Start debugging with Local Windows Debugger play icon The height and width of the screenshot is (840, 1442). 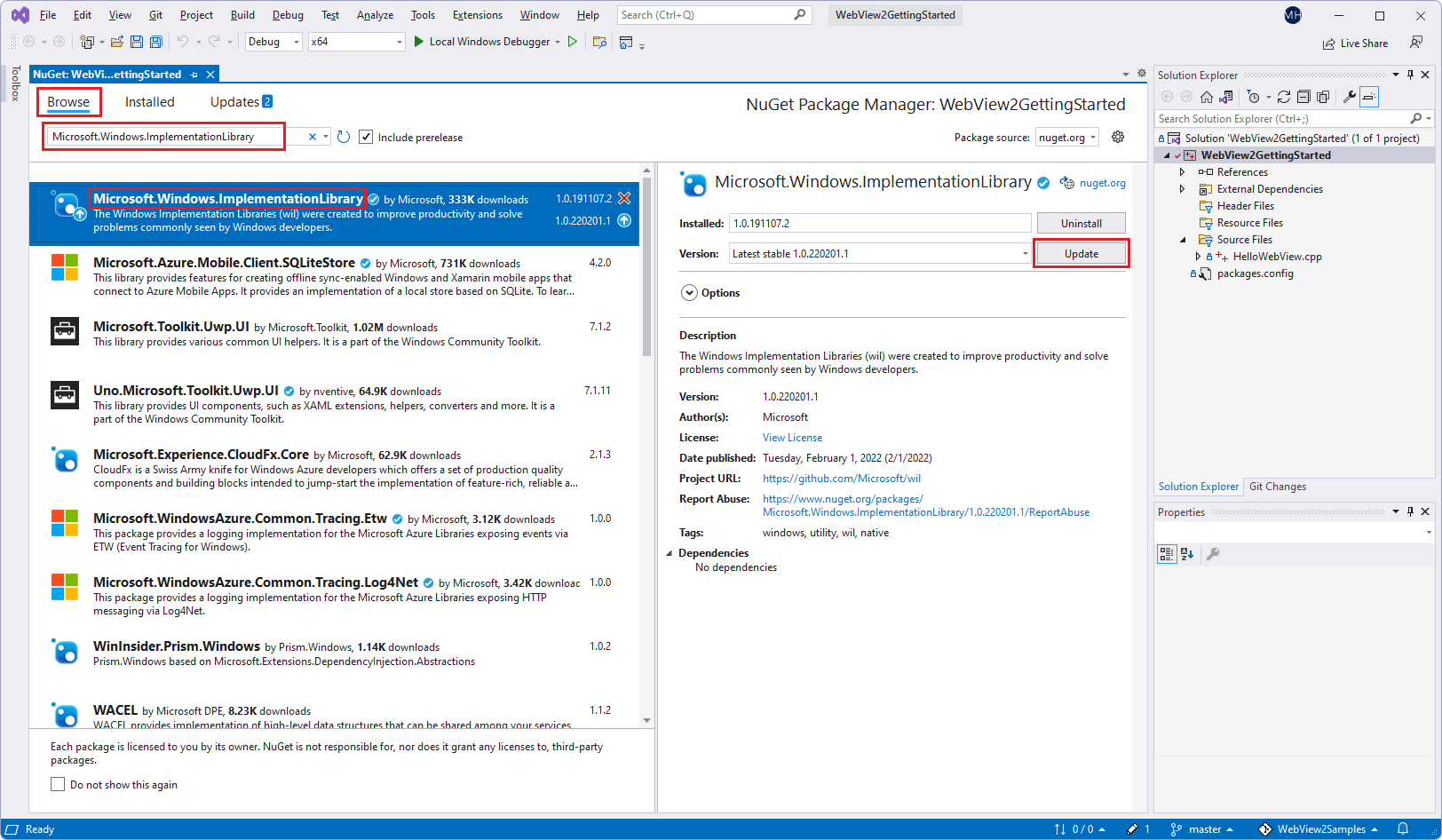[x=418, y=42]
